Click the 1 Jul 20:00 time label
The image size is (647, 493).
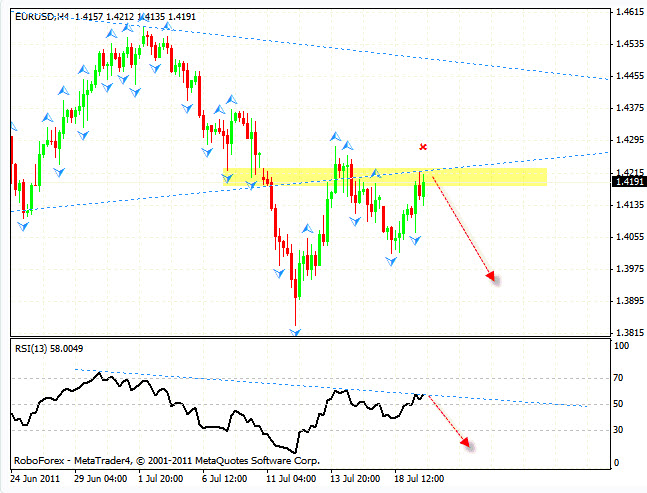coord(161,479)
